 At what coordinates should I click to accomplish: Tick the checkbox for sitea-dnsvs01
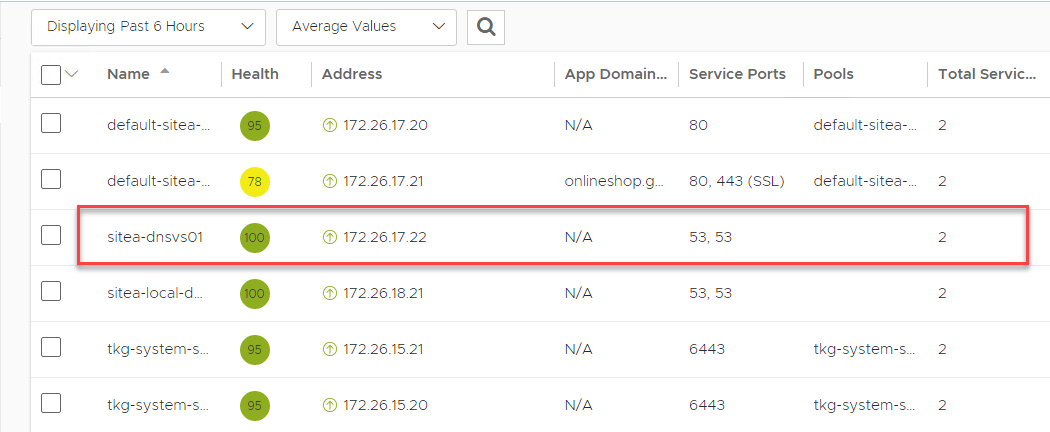click(x=51, y=236)
